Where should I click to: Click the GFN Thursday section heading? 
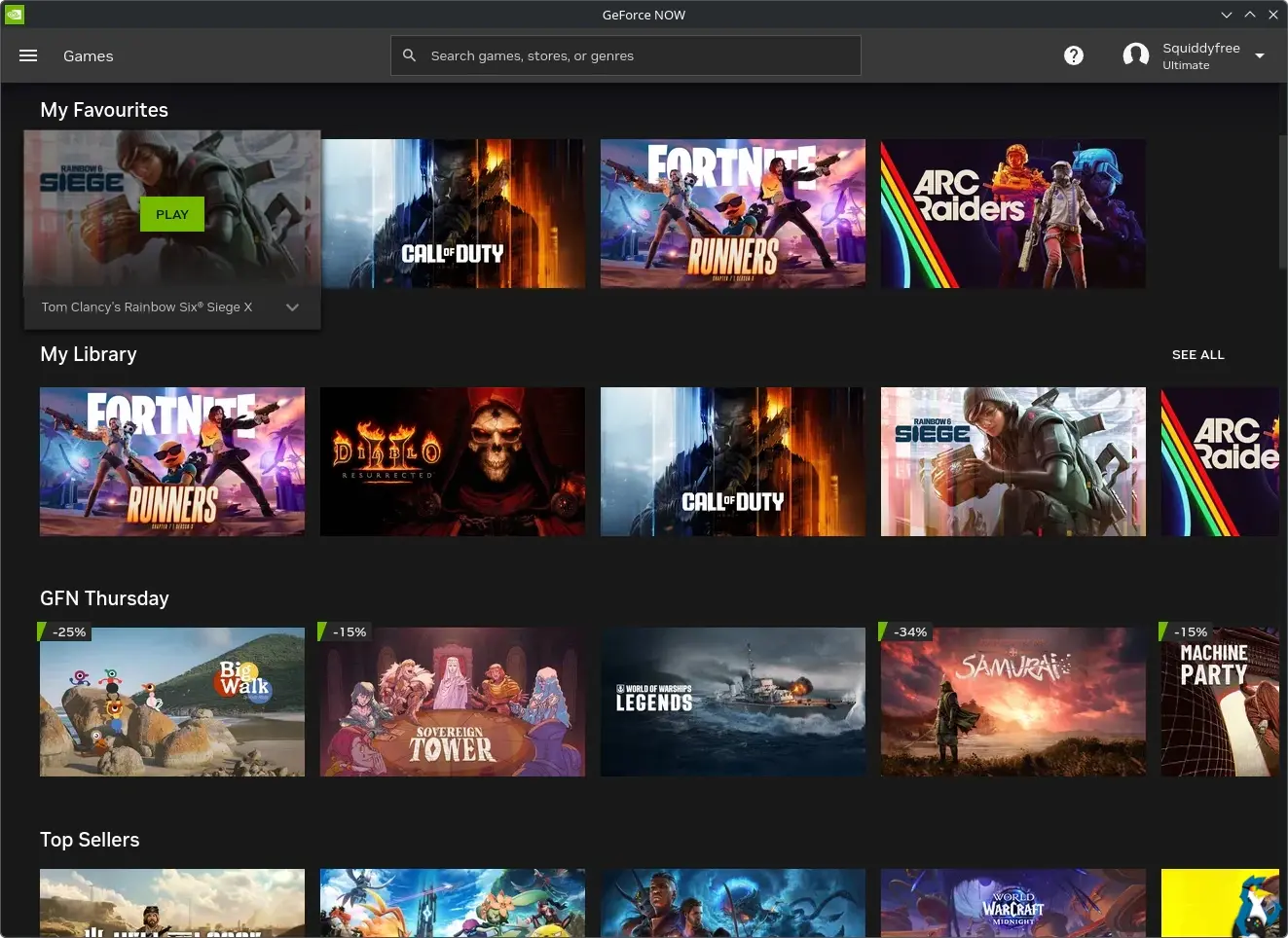coord(104,598)
